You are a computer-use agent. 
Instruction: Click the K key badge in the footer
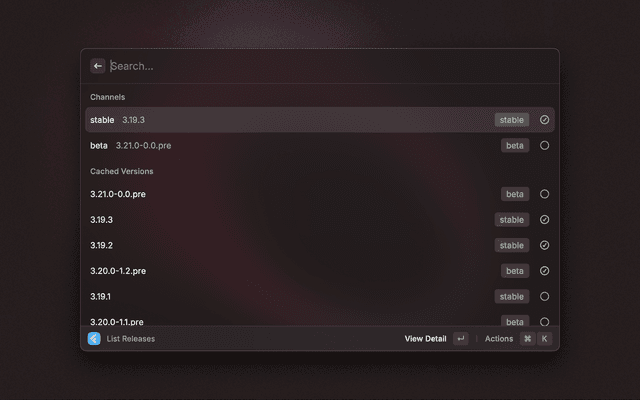pyautogui.click(x=544, y=338)
